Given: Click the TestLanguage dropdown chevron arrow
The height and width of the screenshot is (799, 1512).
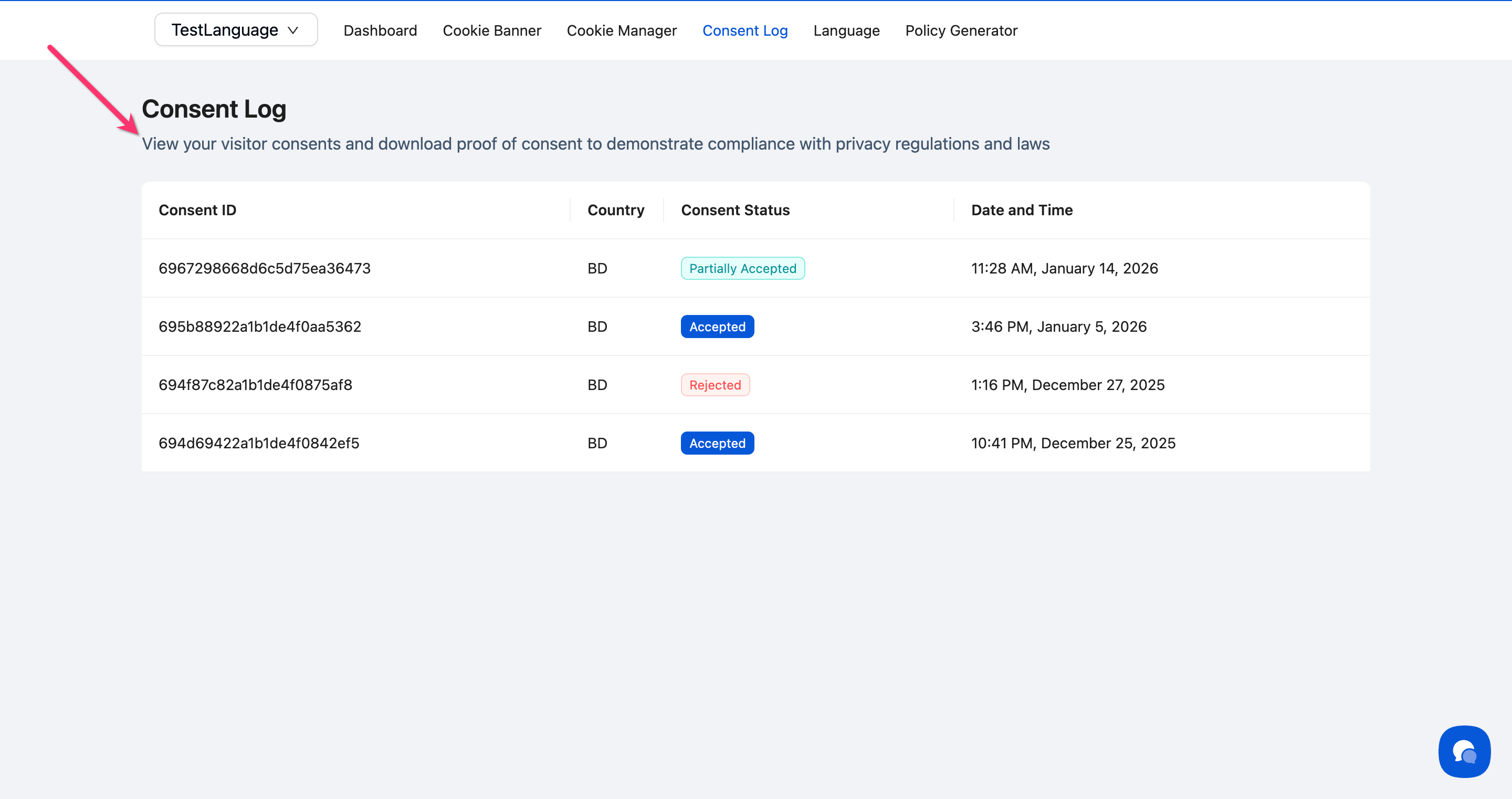Looking at the screenshot, I should coord(293,30).
